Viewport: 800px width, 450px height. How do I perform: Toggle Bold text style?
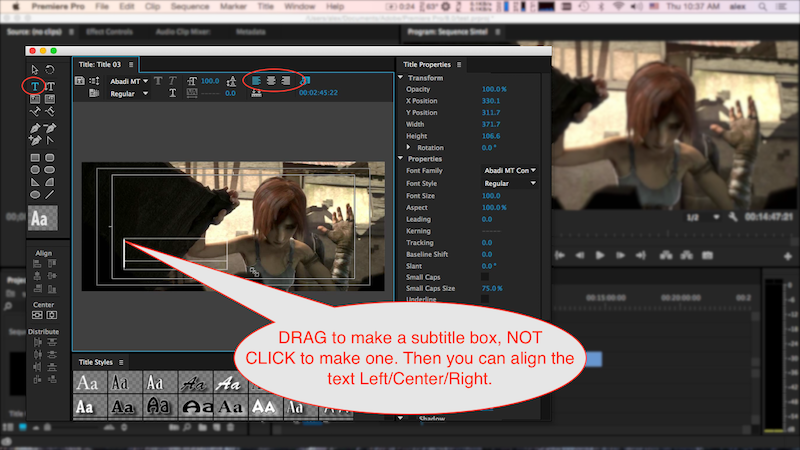pyautogui.click(x=158, y=81)
